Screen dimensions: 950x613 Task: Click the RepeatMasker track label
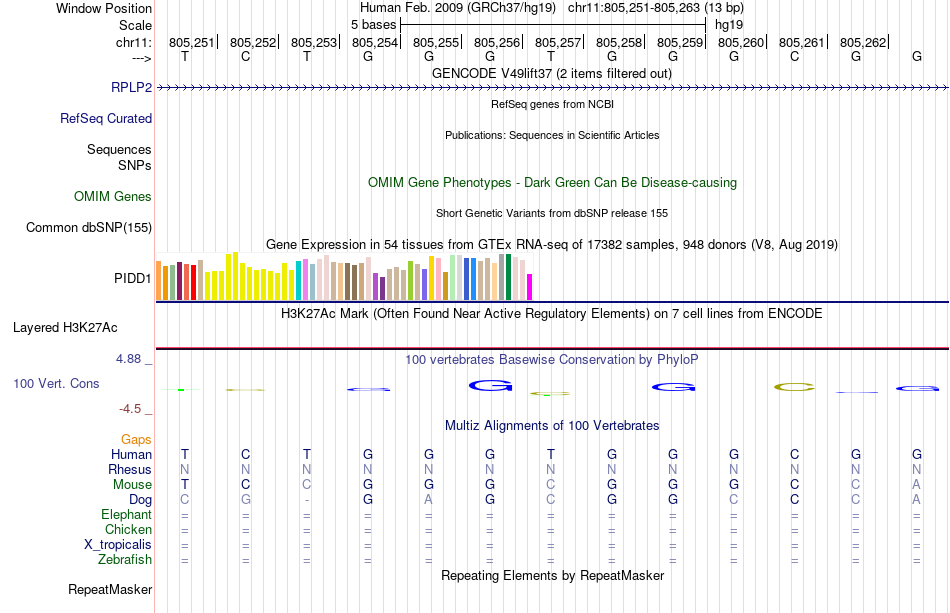[110, 589]
